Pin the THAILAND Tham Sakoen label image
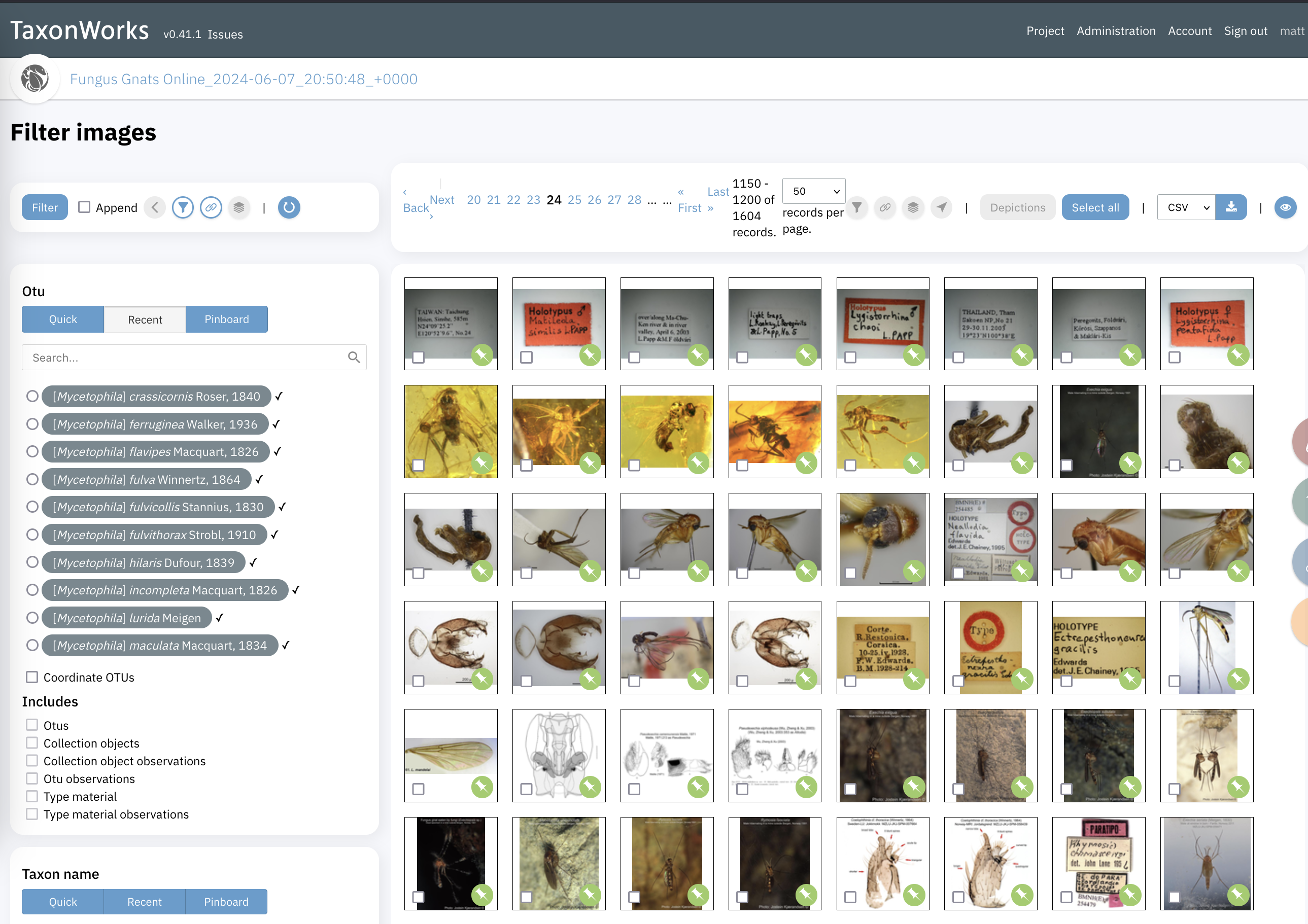 (1022, 356)
